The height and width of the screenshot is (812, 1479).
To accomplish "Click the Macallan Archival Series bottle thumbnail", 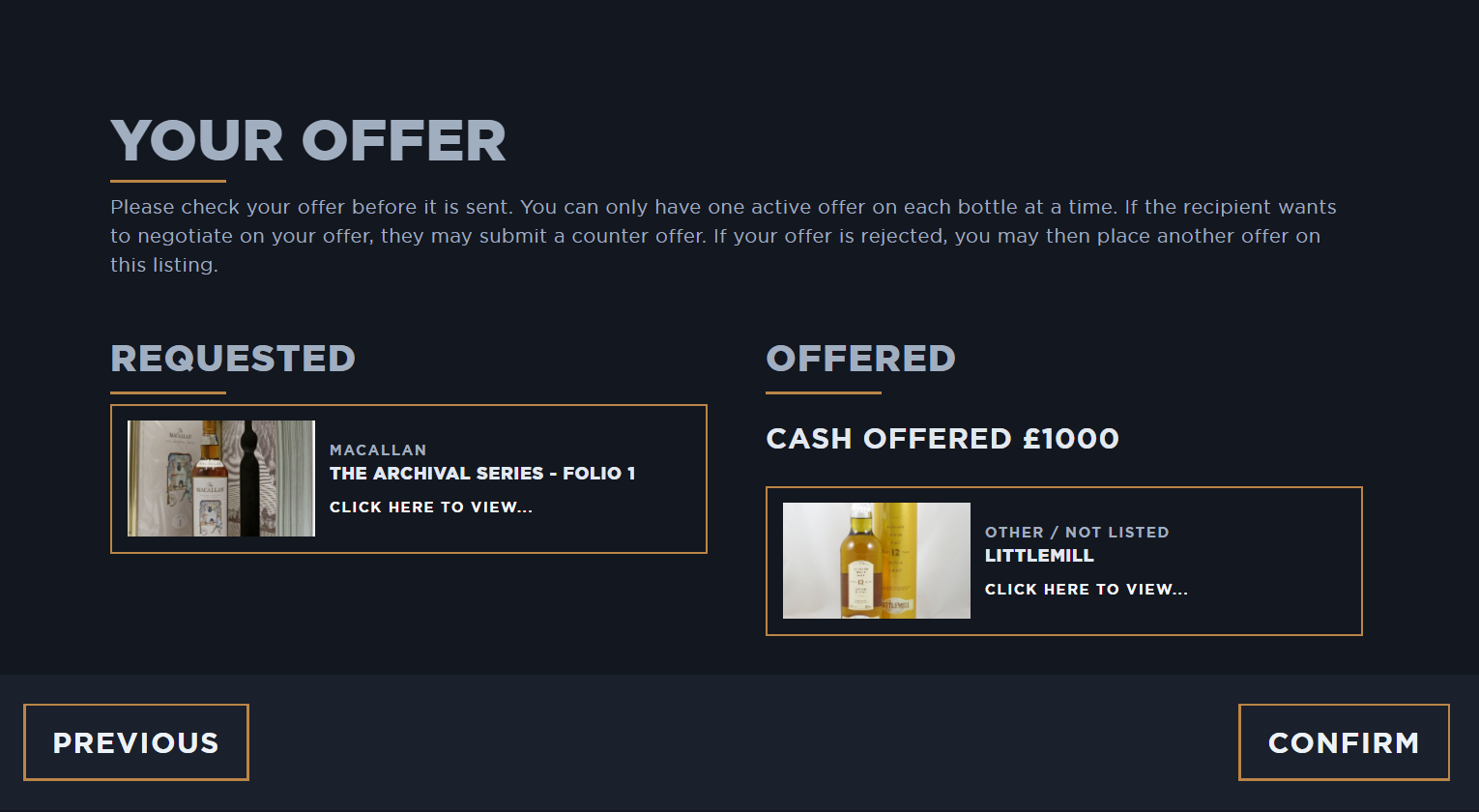I will coord(220,477).
